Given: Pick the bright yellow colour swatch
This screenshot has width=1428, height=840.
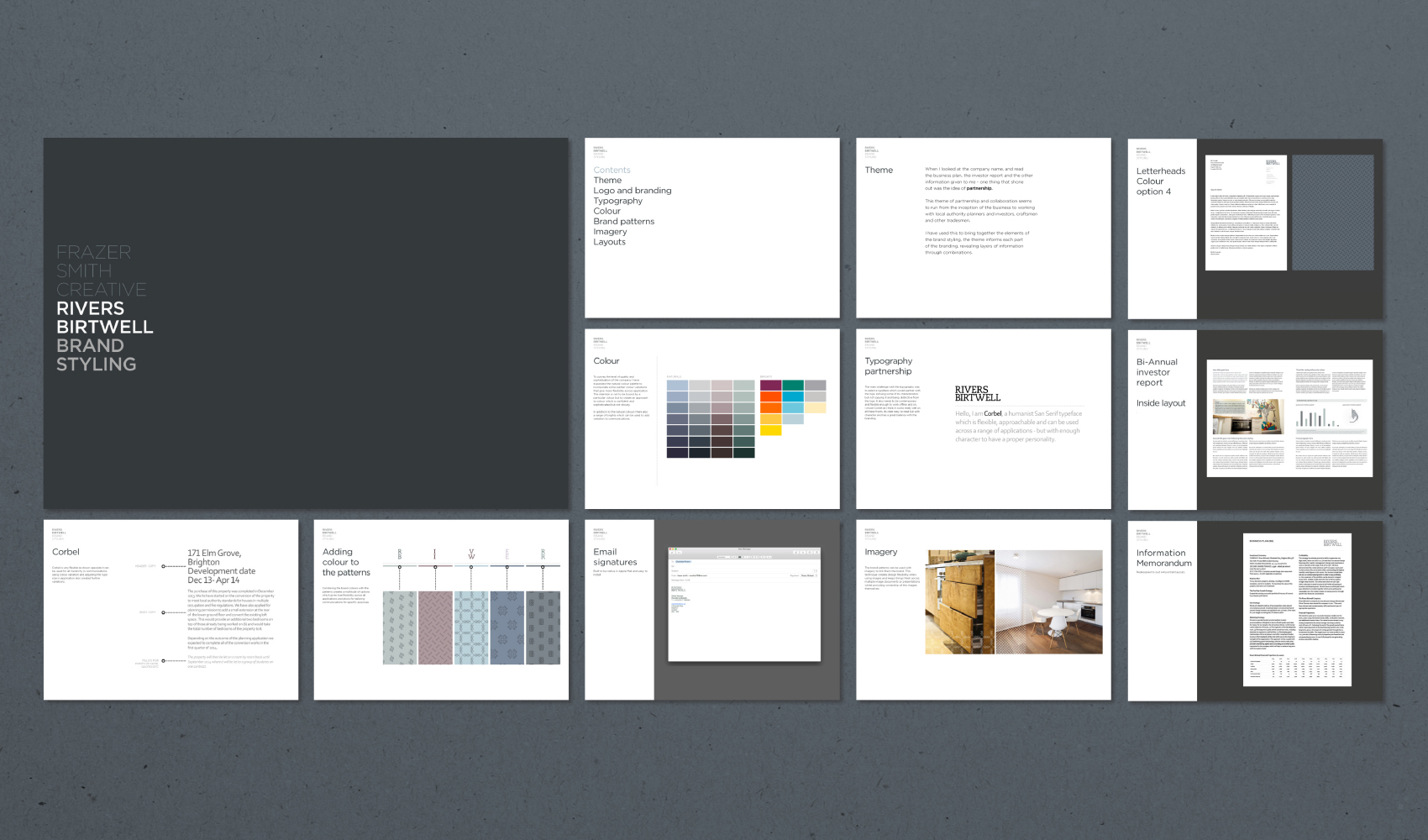Looking at the screenshot, I should point(770,430).
